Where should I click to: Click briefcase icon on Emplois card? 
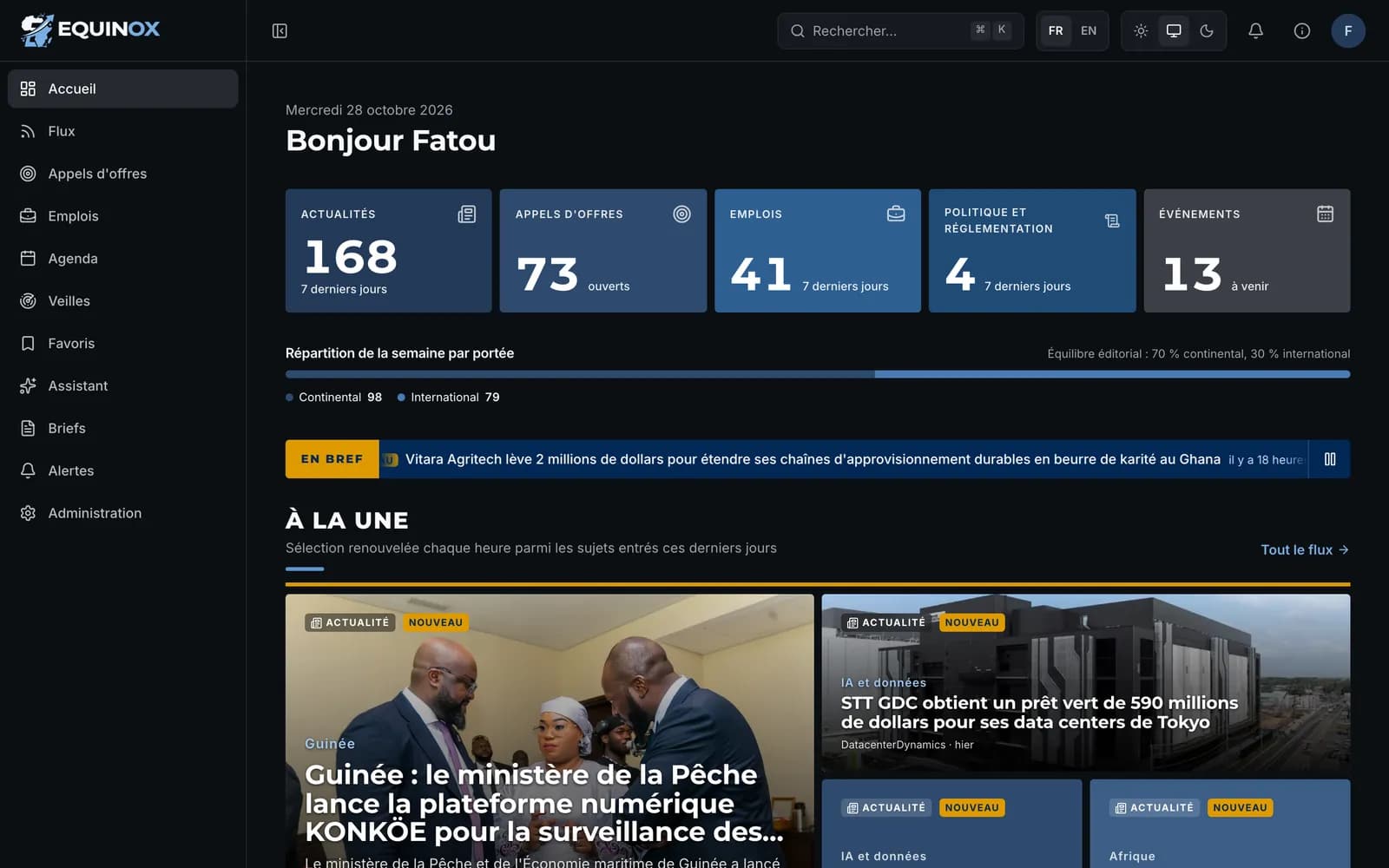896,214
